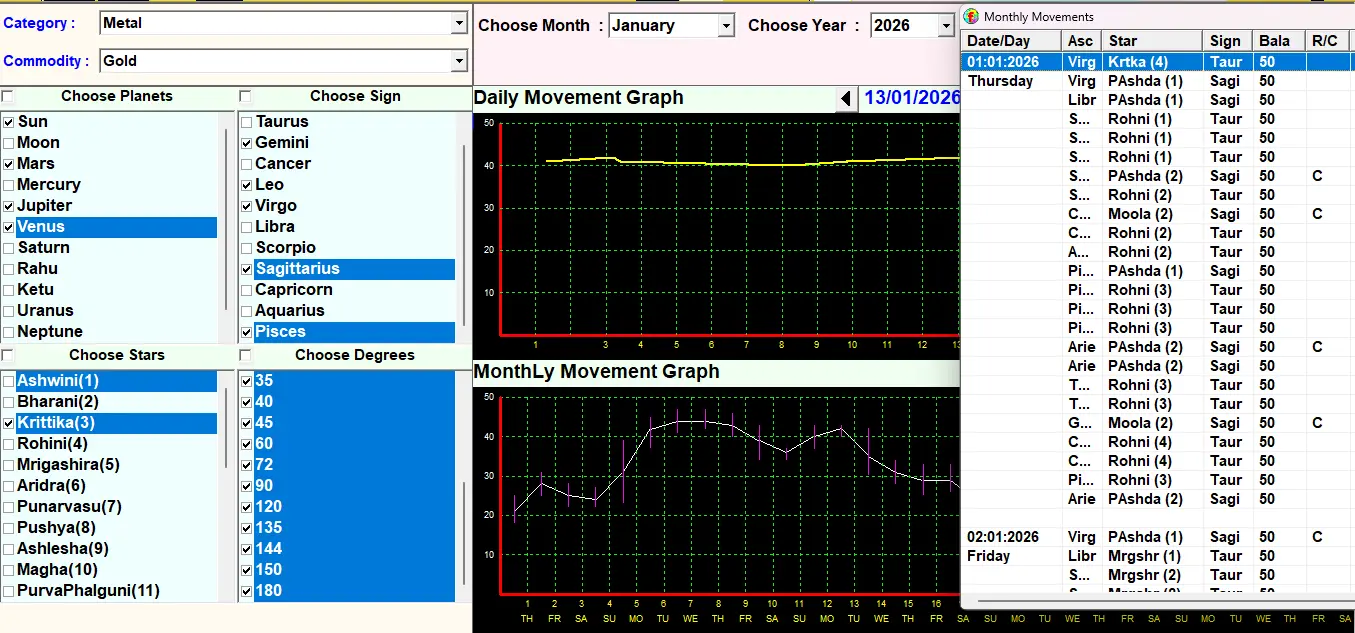Toggle the Choose Degrees header checkbox
This screenshot has height=633, width=1355.
(246, 355)
